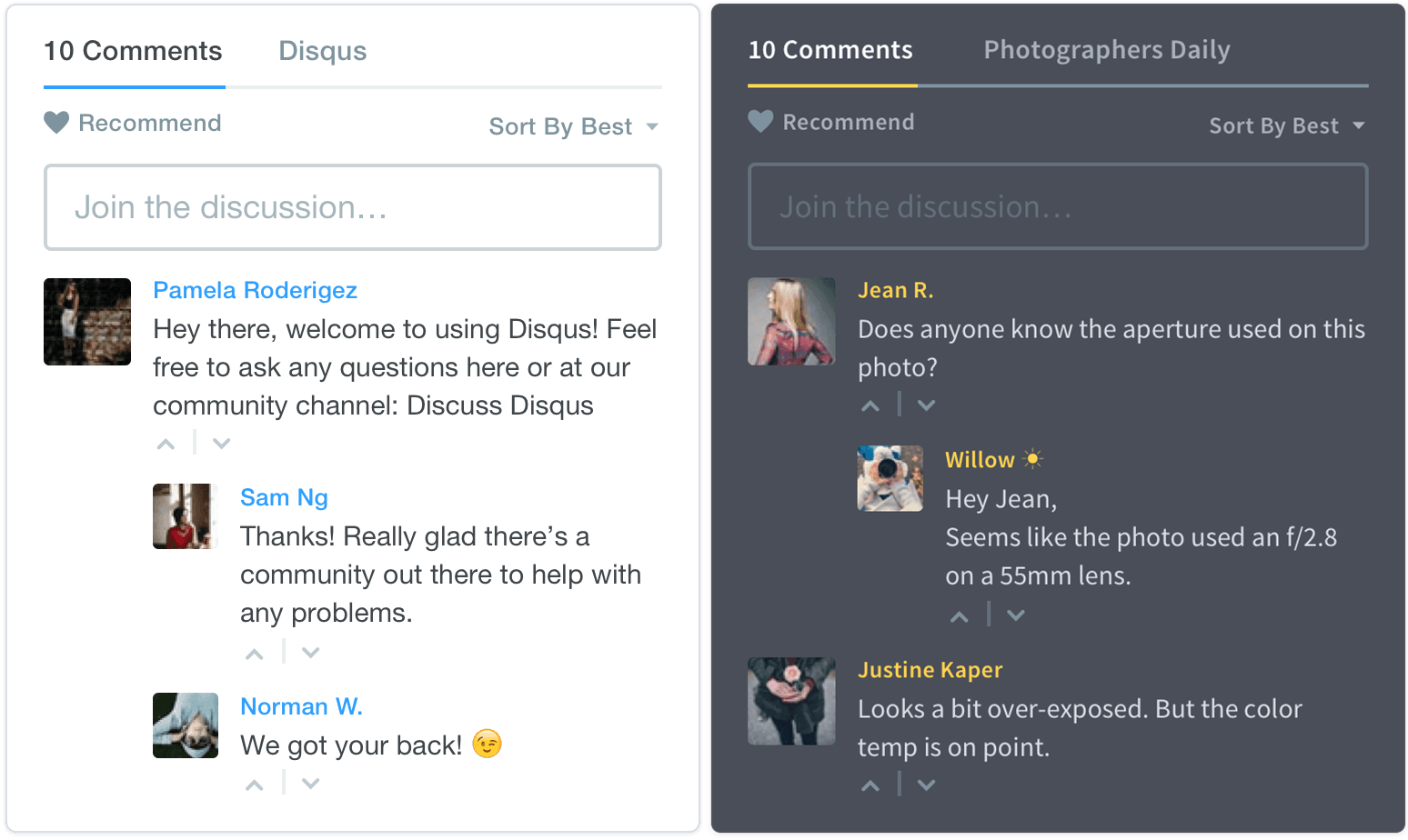Downvote Justine Kaper's comment
Viewport: 1408px width, 840px height.
click(x=926, y=786)
